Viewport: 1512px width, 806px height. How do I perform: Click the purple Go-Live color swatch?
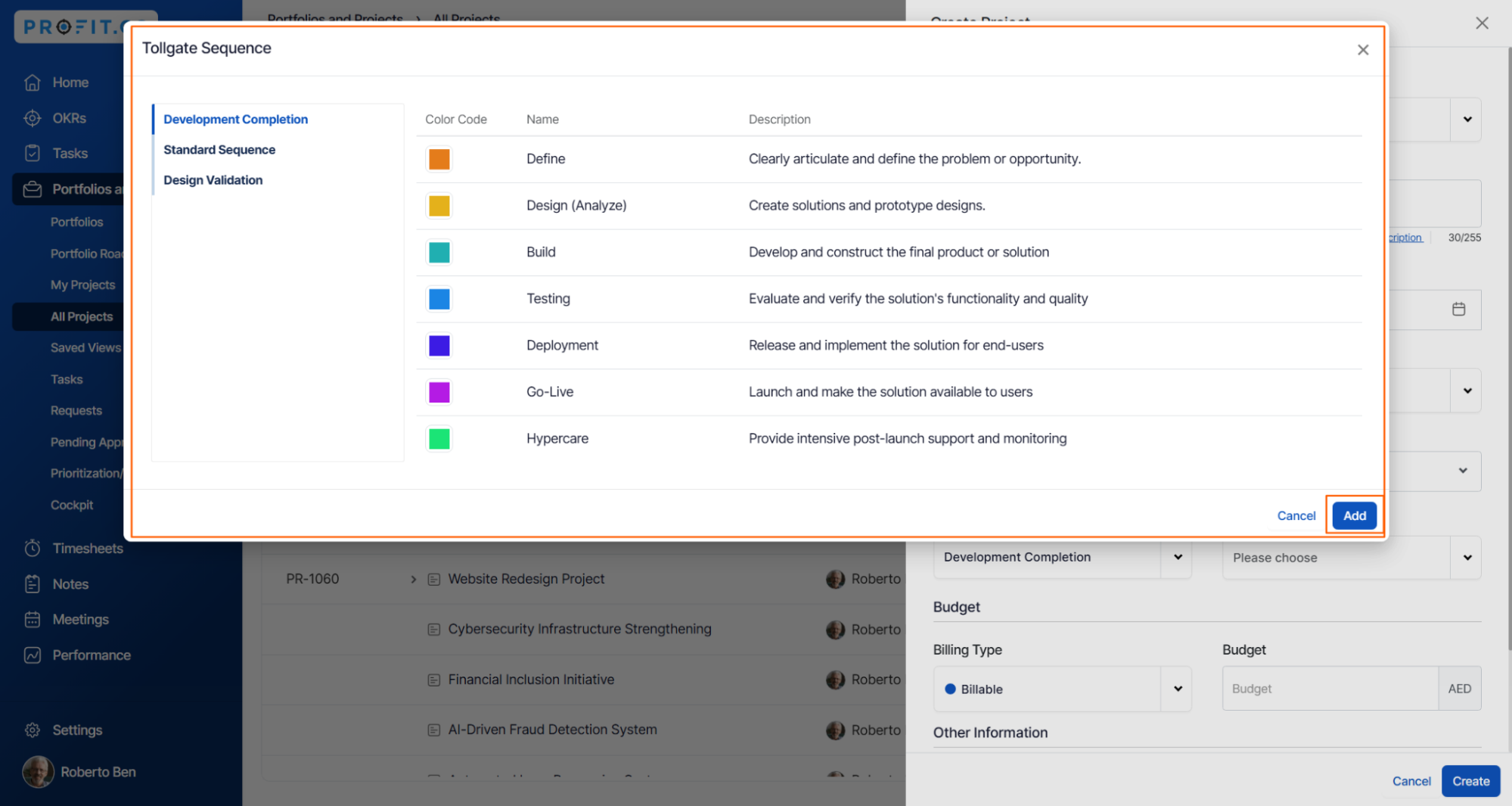tap(439, 392)
